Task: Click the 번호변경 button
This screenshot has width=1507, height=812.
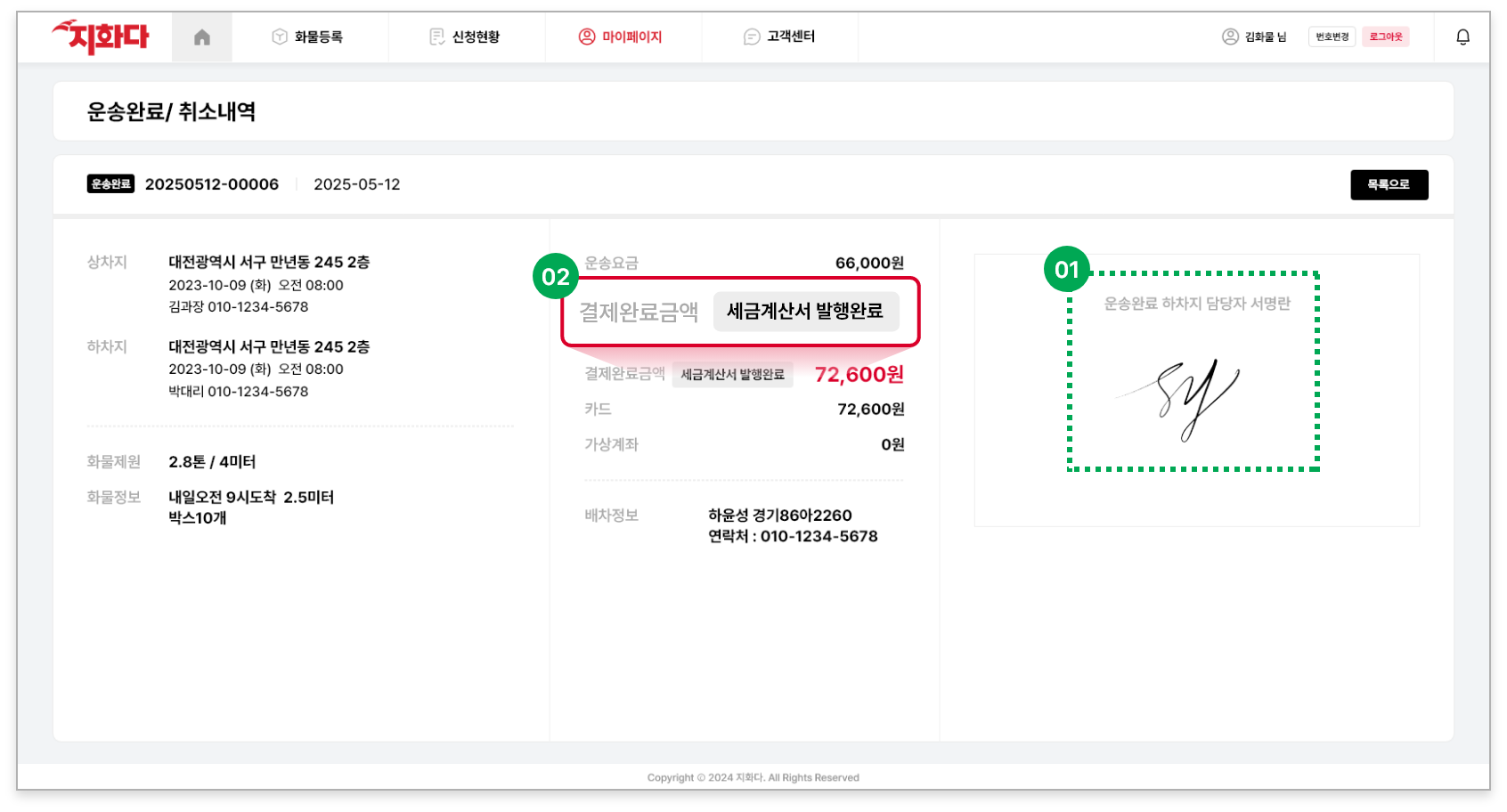Action: click(x=1332, y=37)
